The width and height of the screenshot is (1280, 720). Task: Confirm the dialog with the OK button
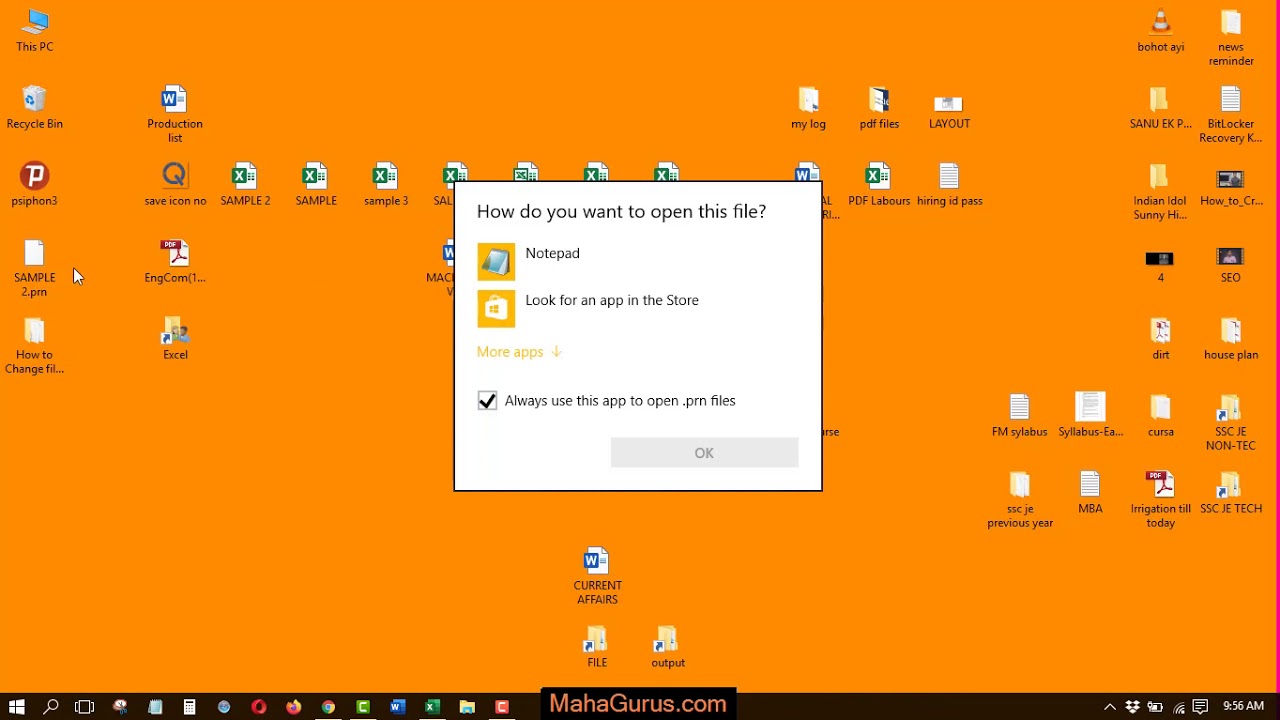click(704, 453)
